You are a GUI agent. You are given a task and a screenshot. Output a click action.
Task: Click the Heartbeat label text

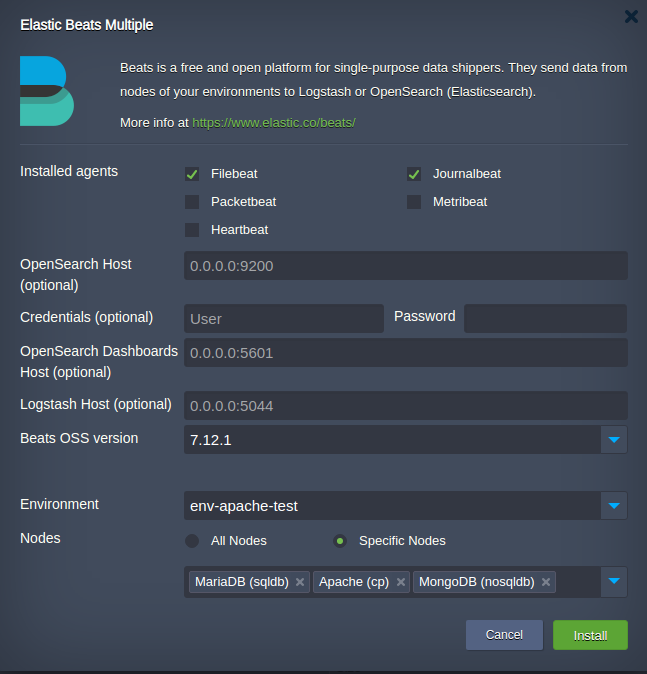239,230
